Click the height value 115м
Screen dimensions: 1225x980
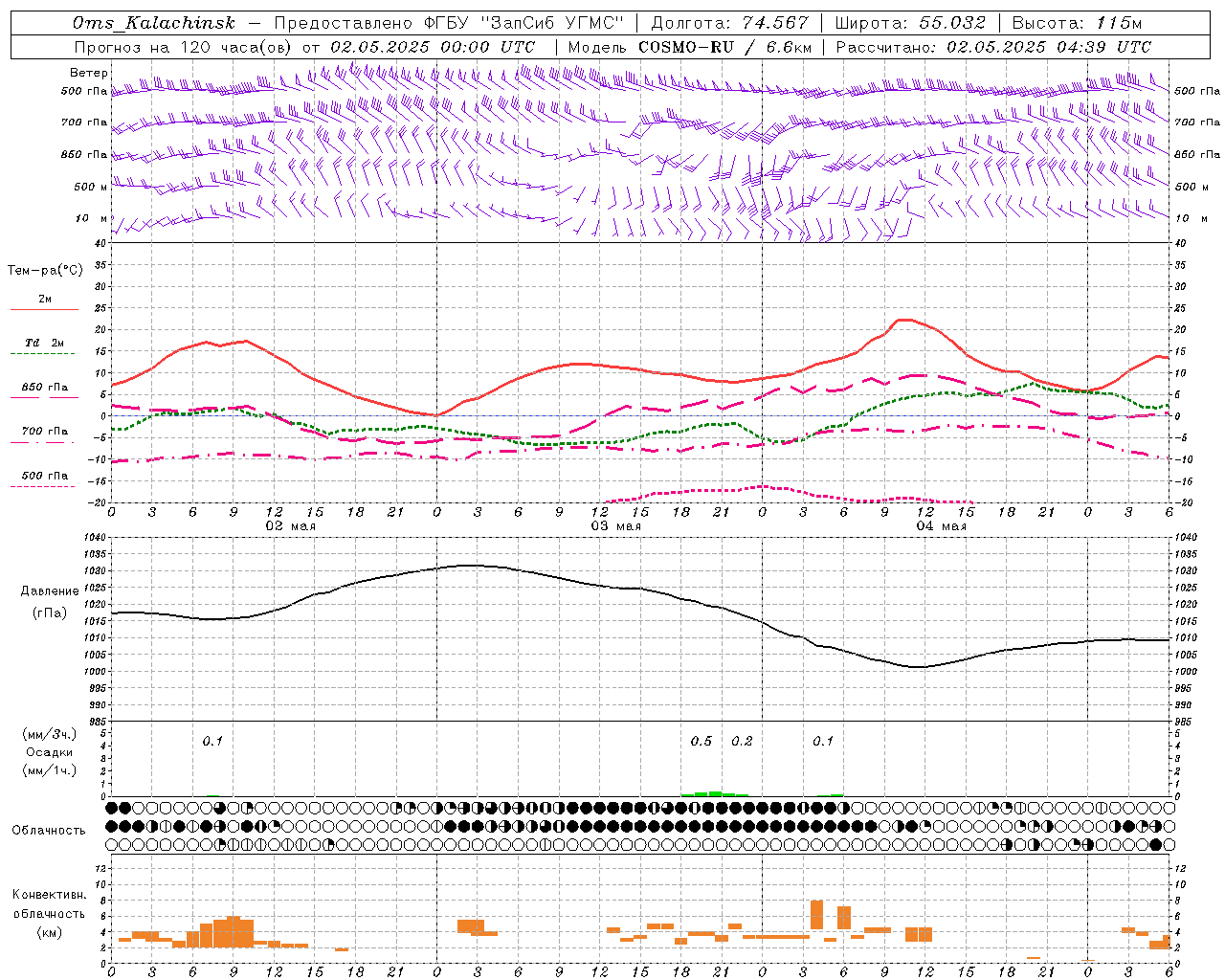point(1119,23)
